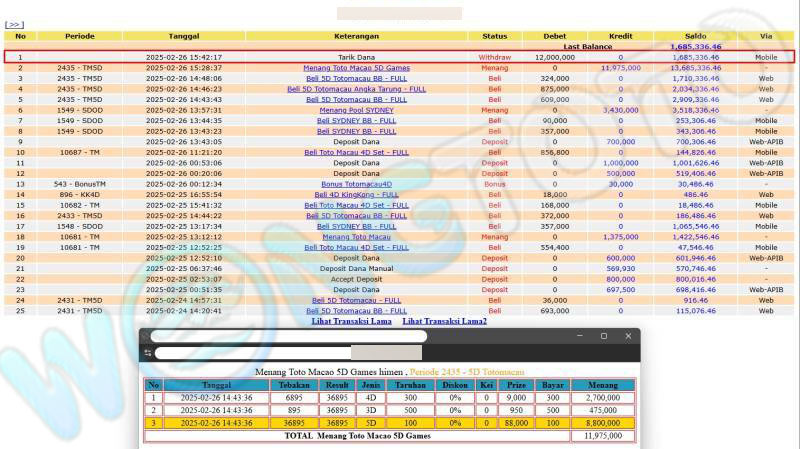Click the 11,975,000 kredit amount in row 2
800x449 pixels.
(620, 68)
